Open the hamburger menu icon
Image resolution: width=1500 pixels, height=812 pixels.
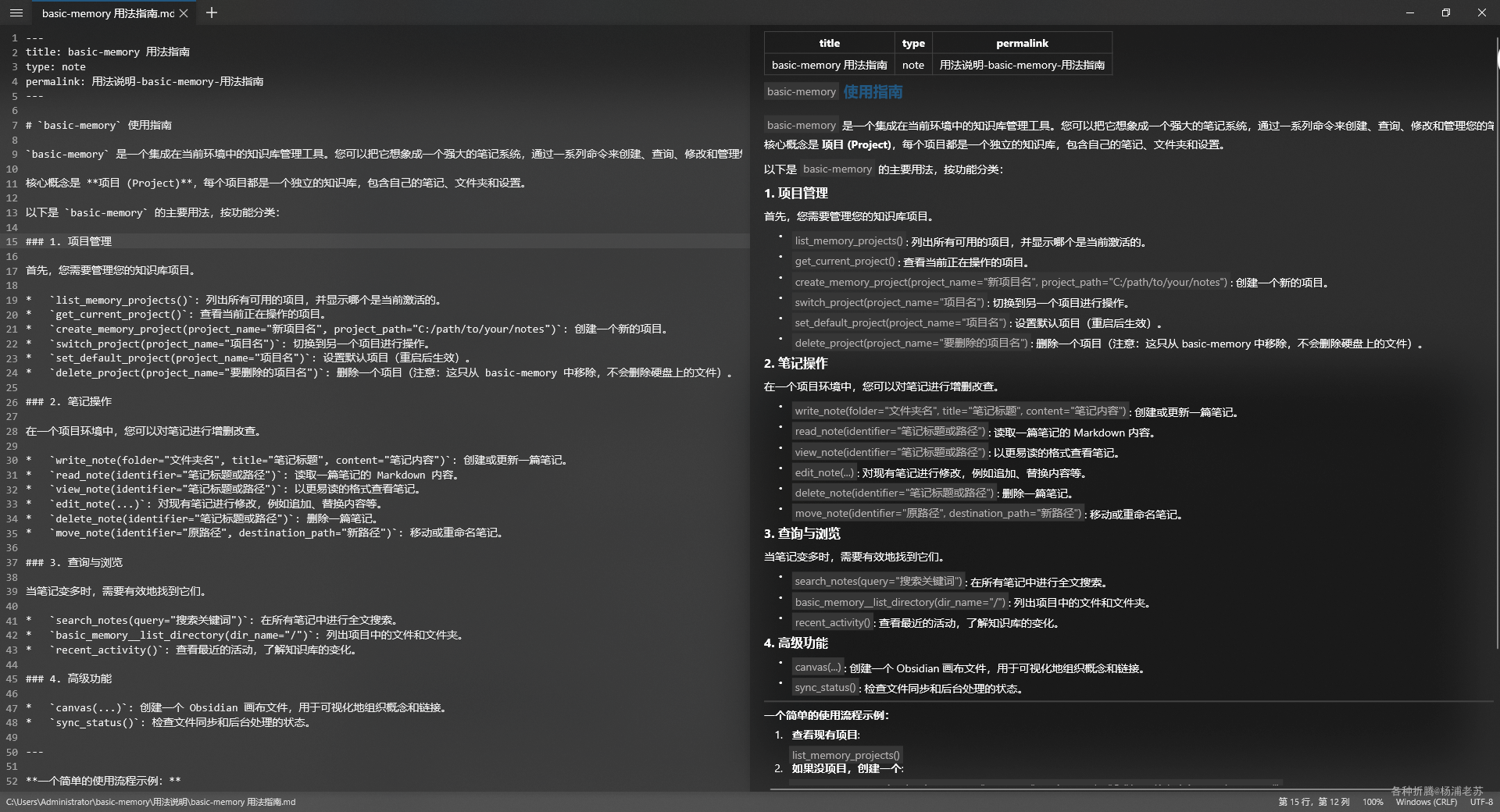click(16, 12)
